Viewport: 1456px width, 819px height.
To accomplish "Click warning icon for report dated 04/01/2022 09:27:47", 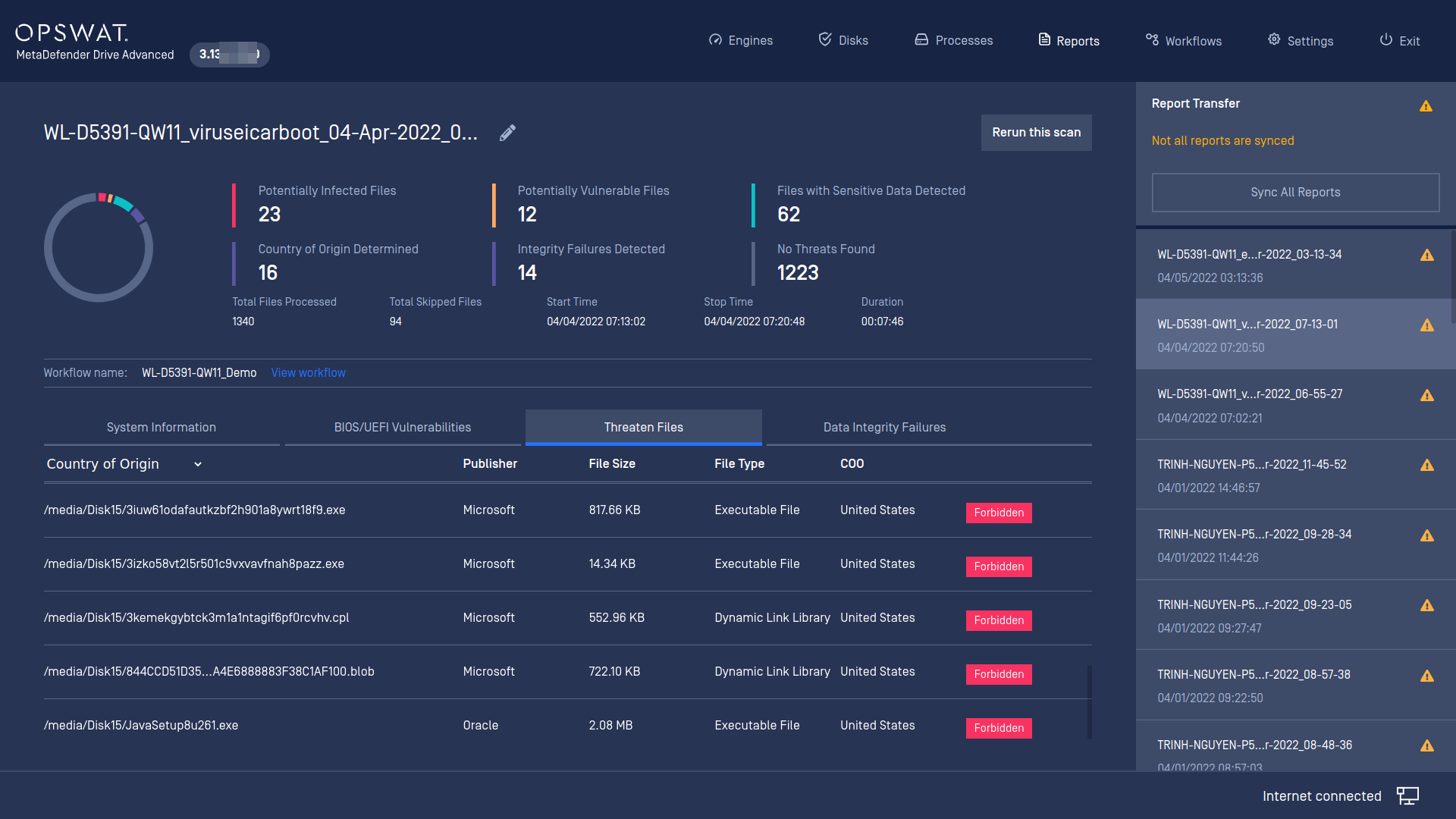I will (1427, 606).
